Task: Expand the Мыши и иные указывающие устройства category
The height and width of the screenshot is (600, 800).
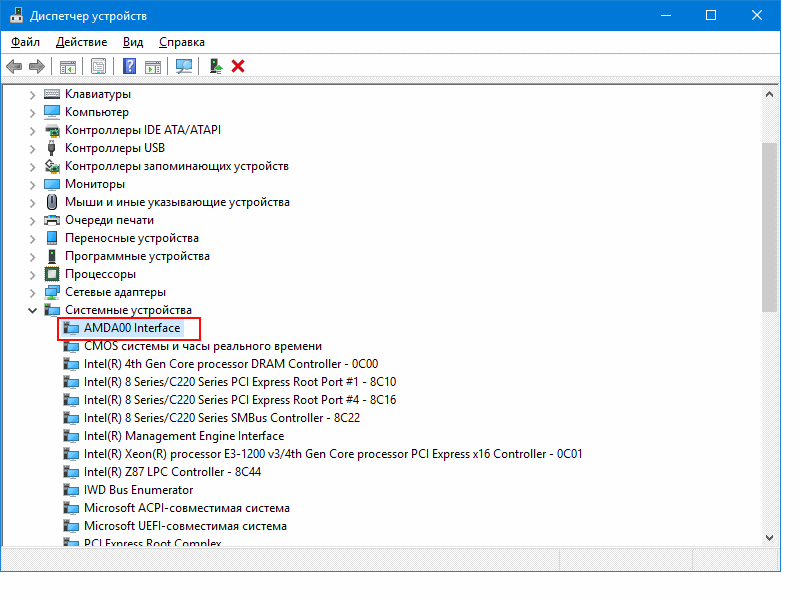Action: pyautogui.click(x=32, y=203)
